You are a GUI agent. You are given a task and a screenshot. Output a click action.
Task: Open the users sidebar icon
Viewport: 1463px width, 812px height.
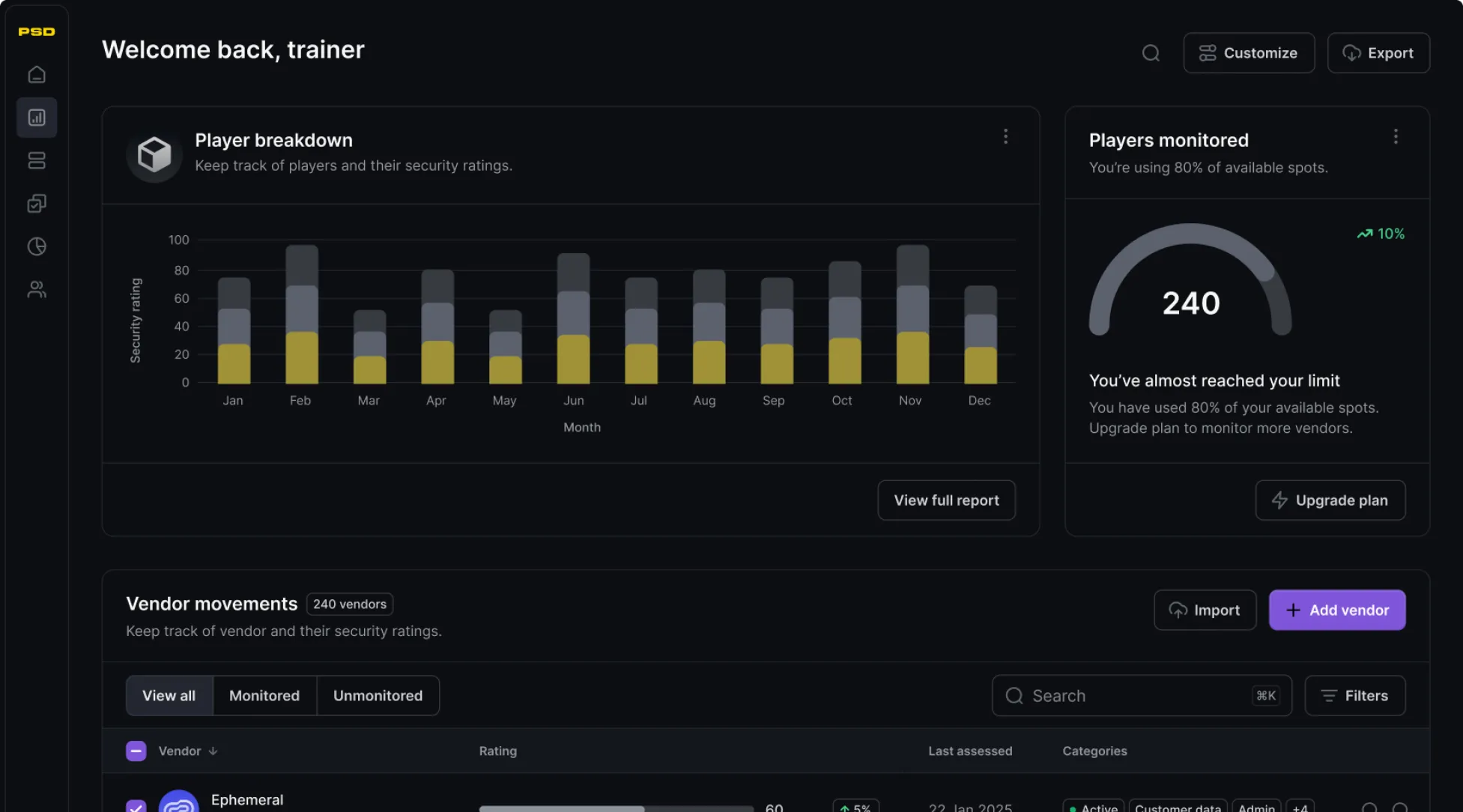pyautogui.click(x=36, y=289)
